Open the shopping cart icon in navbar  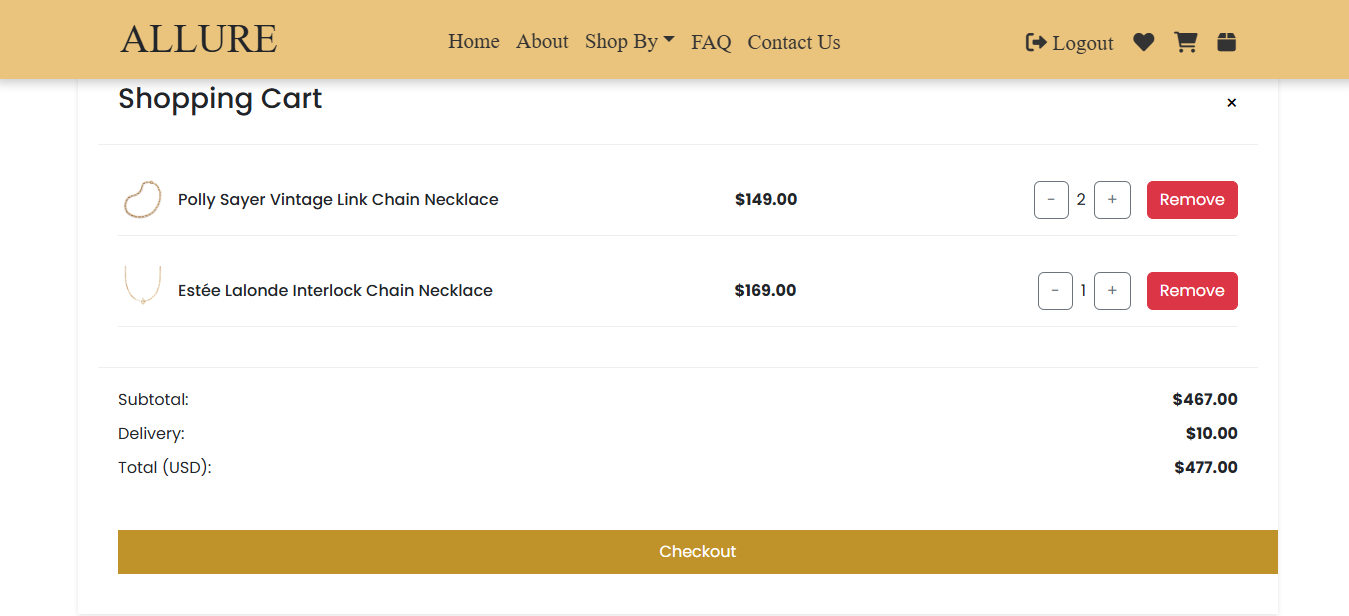1185,42
